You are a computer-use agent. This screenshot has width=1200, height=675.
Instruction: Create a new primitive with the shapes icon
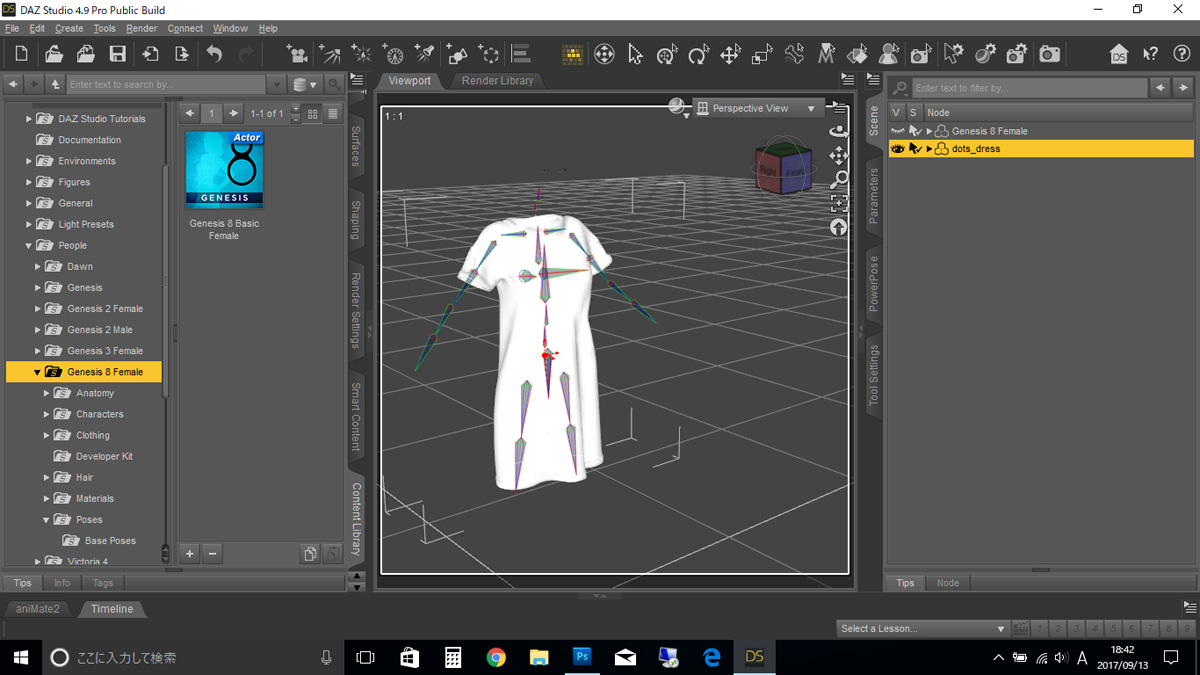coord(457,54)
